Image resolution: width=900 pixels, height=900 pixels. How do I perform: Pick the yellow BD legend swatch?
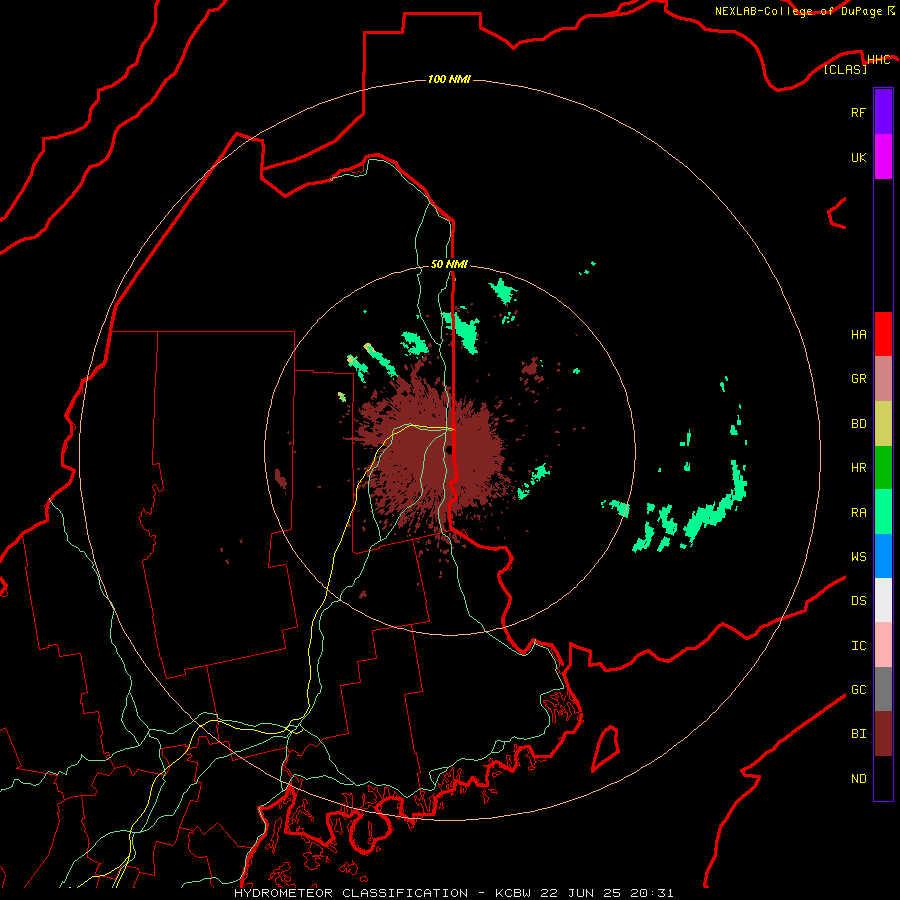pos(883,424)
